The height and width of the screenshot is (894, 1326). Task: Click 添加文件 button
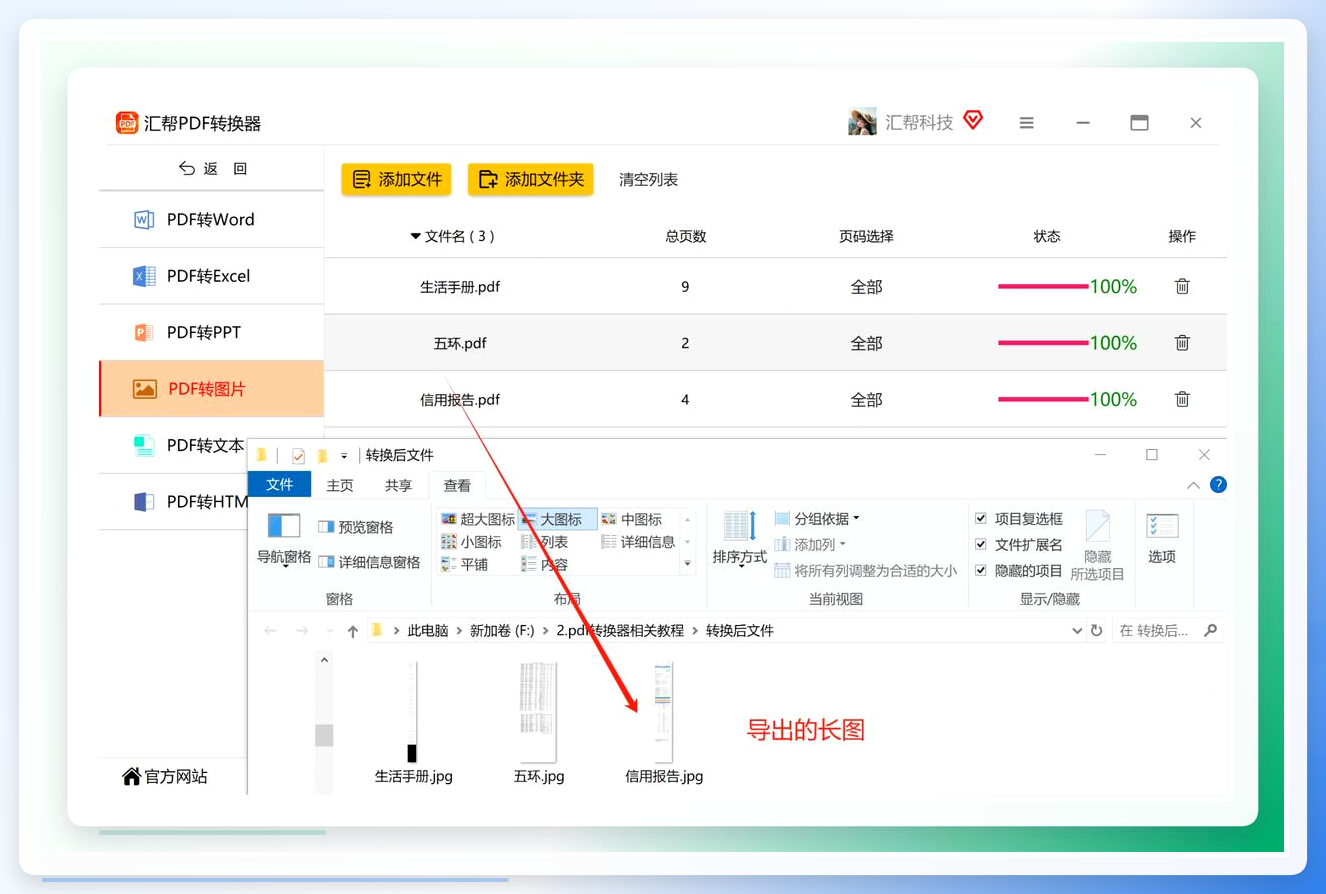397,179
